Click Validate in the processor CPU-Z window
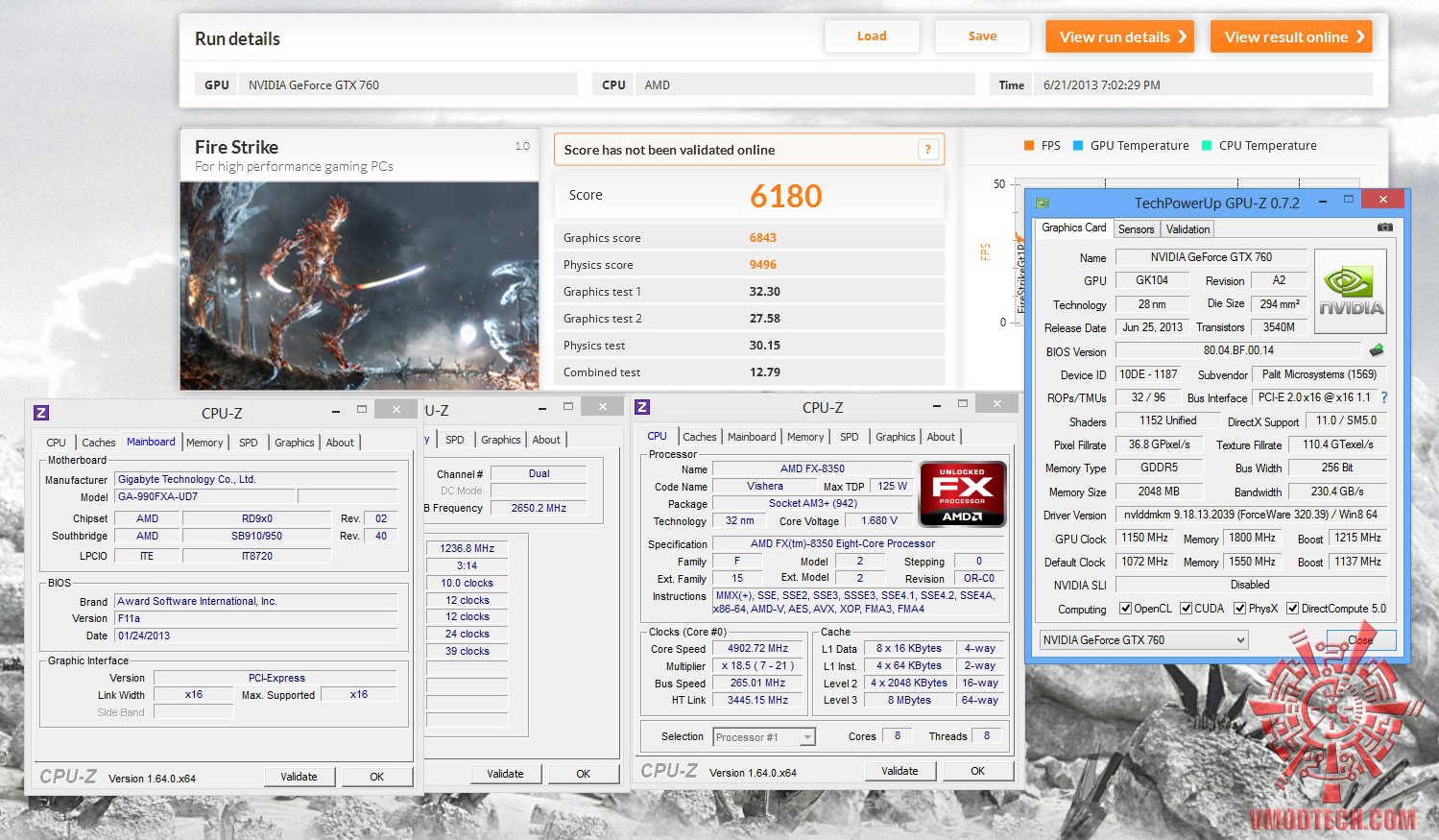The image size is (1439, 840). [x=899, y=771]
